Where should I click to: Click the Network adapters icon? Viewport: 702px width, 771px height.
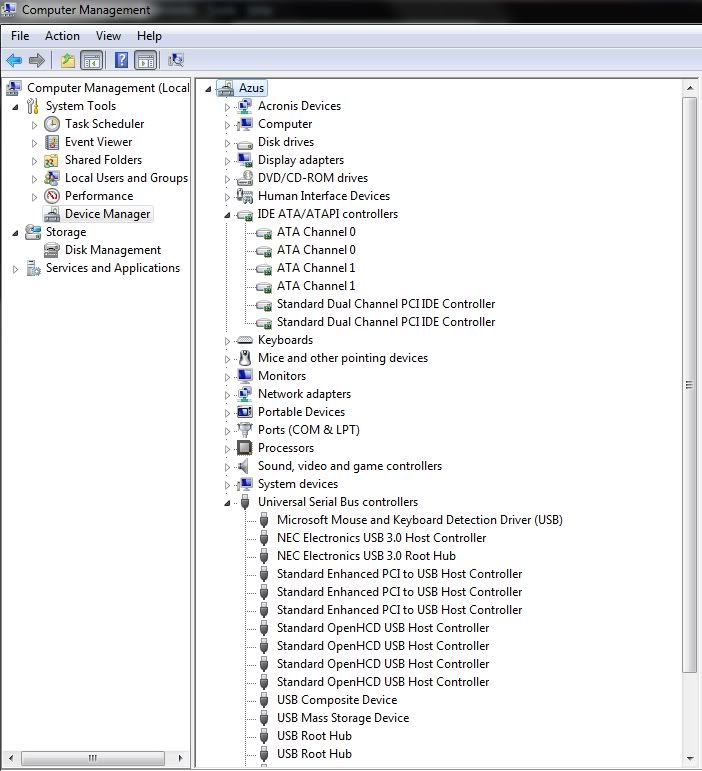click(x=244, y=394)
